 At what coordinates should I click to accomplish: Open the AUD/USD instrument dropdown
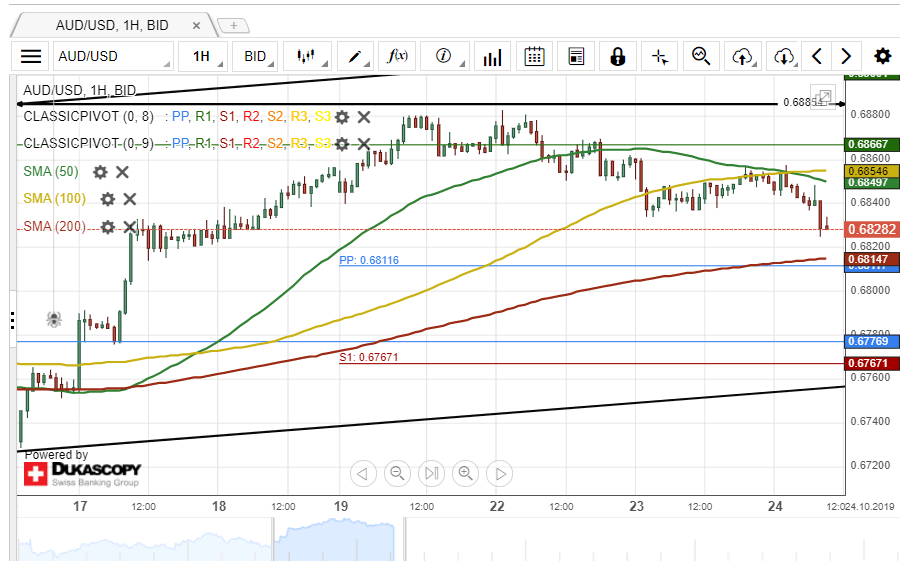pyautogui.click(x=110, y=56)
